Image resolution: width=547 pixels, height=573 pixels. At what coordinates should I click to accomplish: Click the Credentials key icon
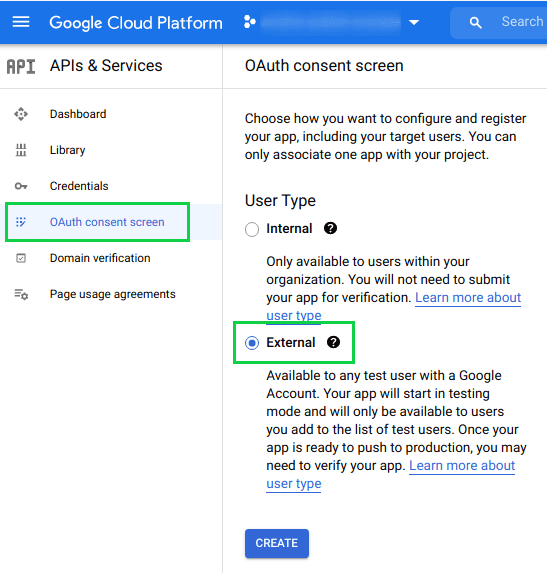pyautogui.click(x=21, y=186)
